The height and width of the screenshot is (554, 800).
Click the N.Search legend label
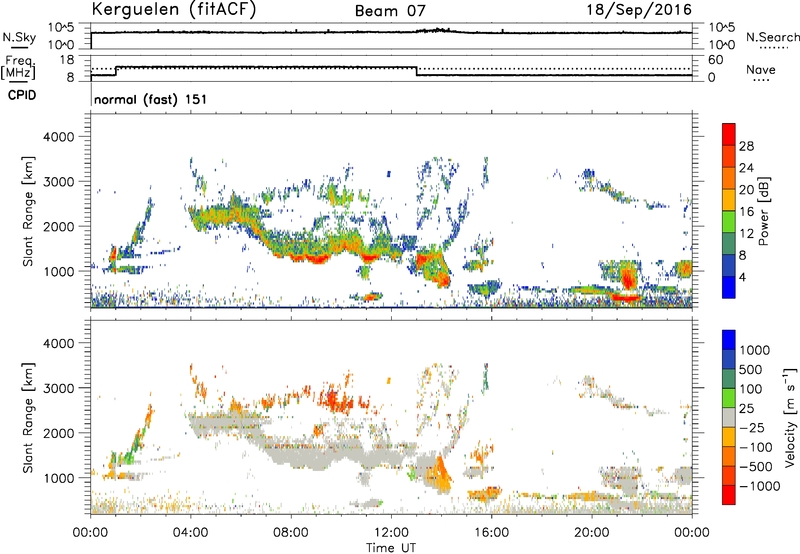point(772,37)
